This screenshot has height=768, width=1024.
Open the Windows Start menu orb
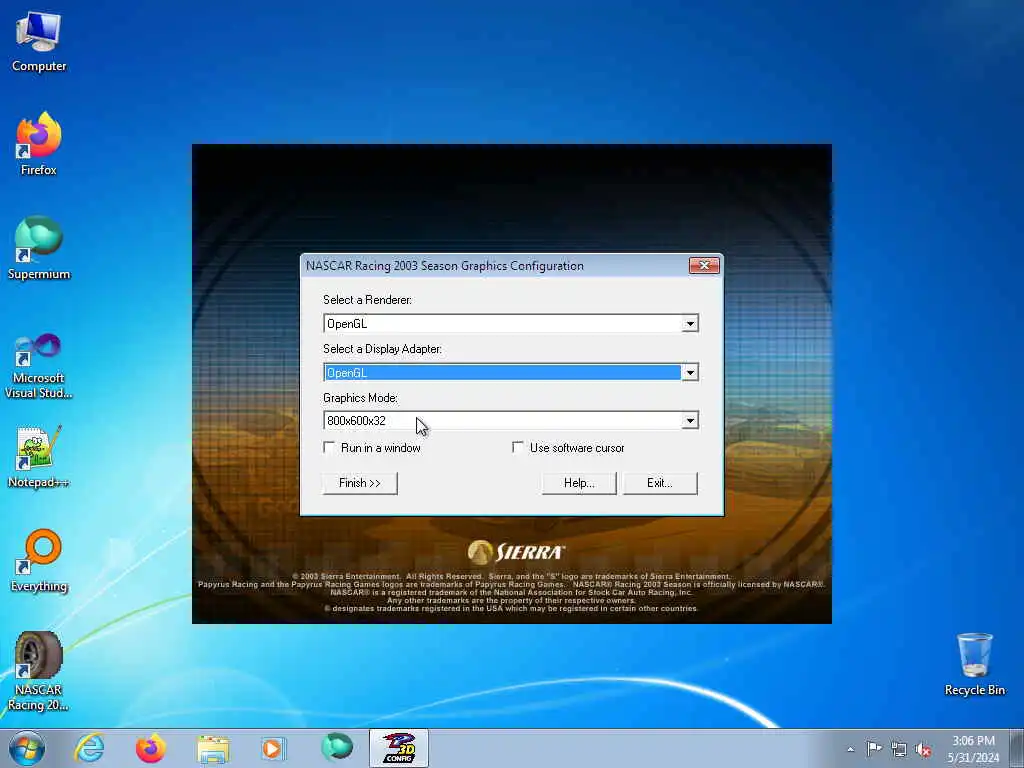(x=27, y=748)
